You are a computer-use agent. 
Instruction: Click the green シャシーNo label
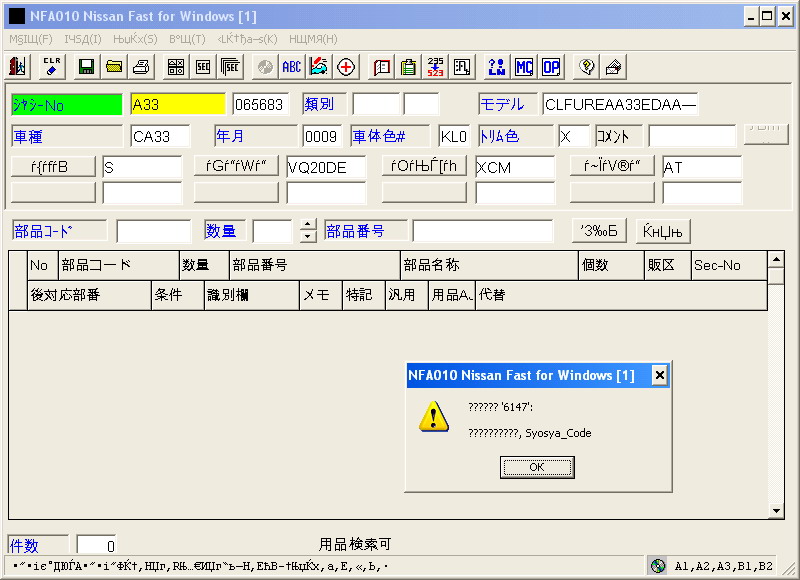point(66,105)
